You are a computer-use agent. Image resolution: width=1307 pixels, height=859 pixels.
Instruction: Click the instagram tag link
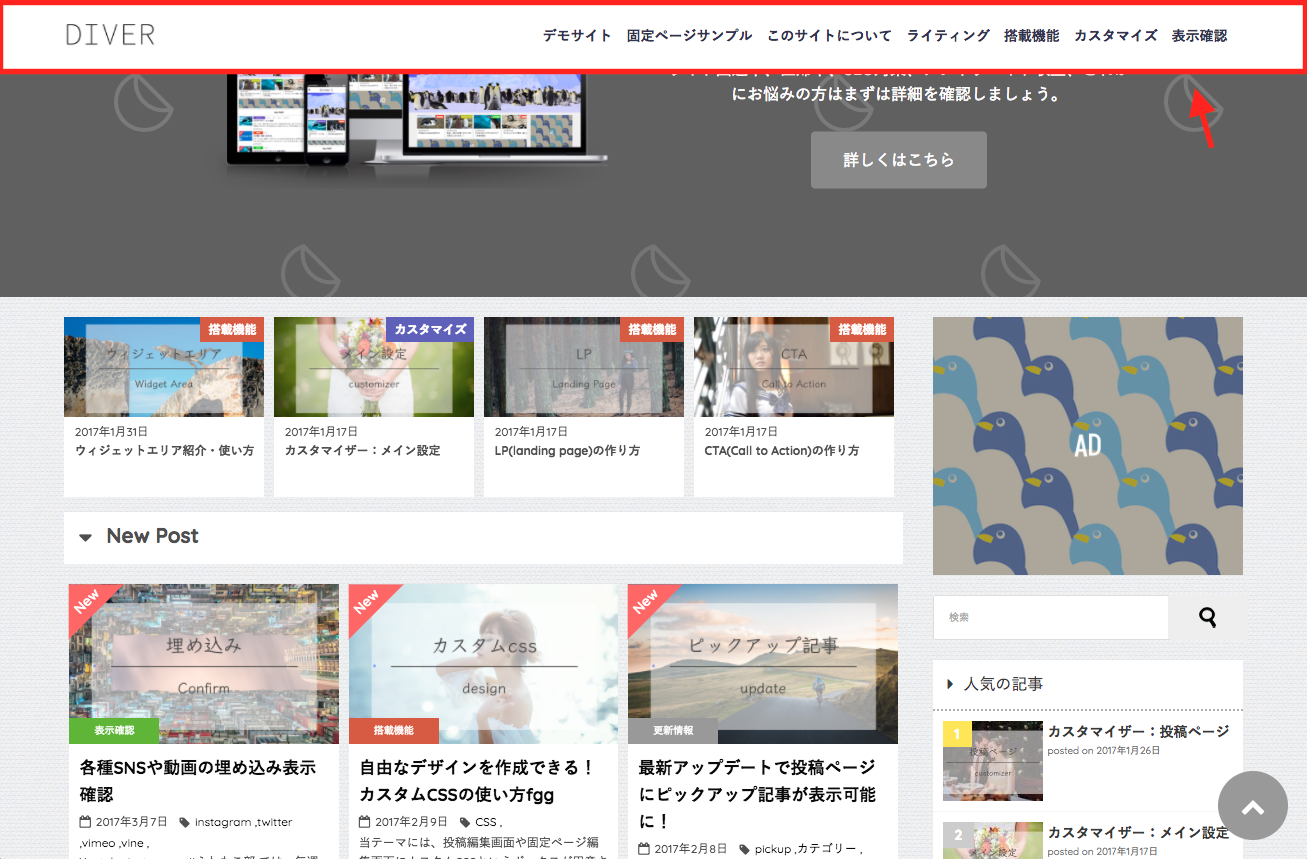[223, 822]
